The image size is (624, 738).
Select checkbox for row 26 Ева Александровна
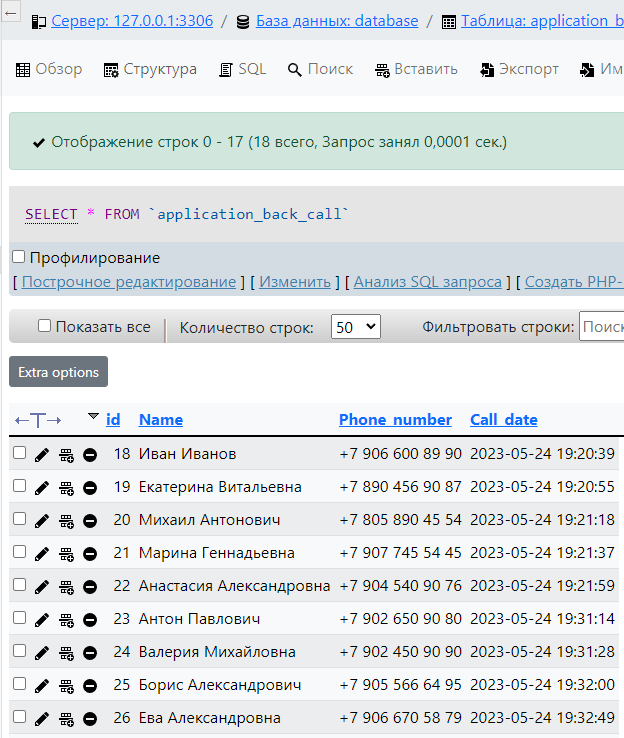(x=19, y=716)
